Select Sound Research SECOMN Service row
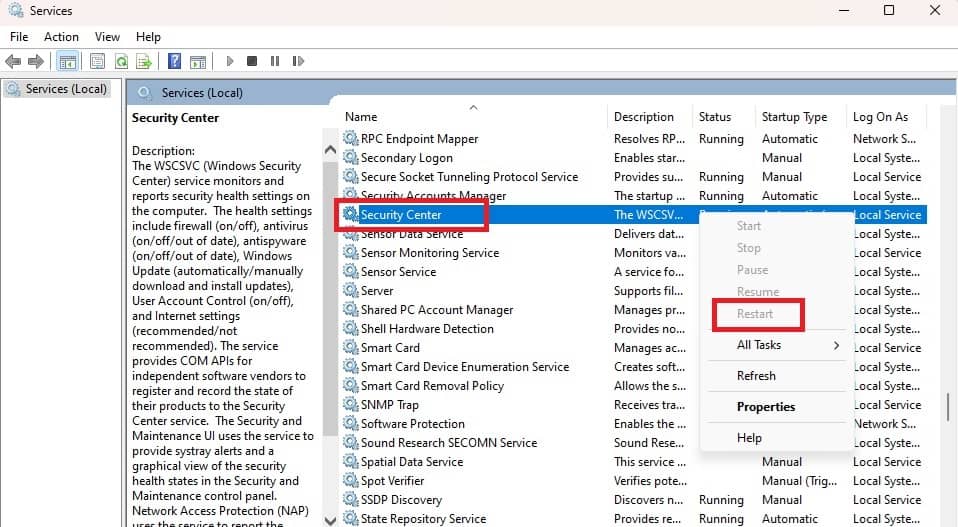The image size is (958, 527). point(633,442)
